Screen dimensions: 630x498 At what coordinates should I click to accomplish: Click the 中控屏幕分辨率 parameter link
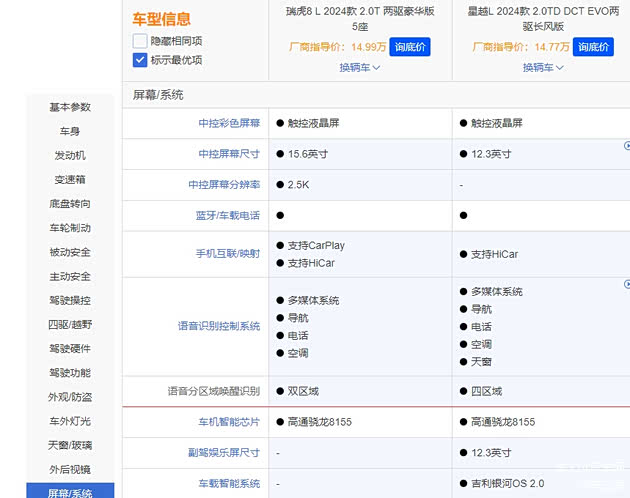click(224, 185)
